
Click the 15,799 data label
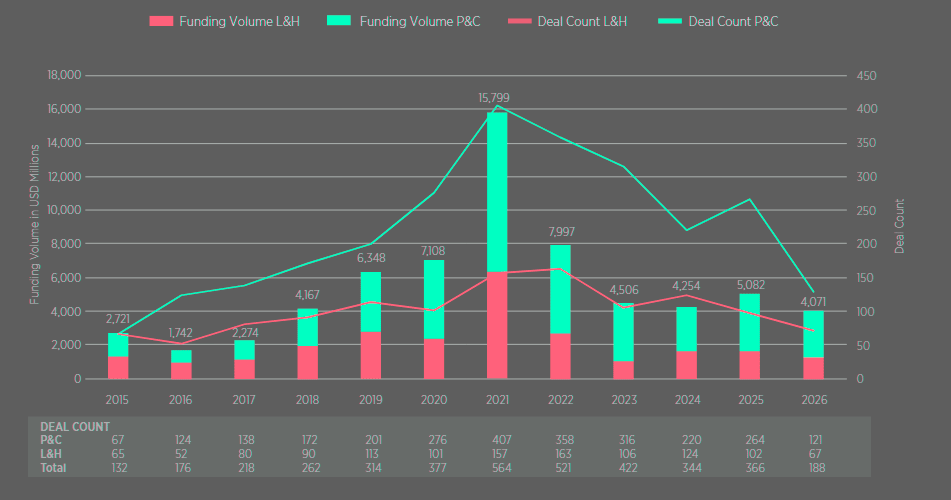tap(494, 98)
